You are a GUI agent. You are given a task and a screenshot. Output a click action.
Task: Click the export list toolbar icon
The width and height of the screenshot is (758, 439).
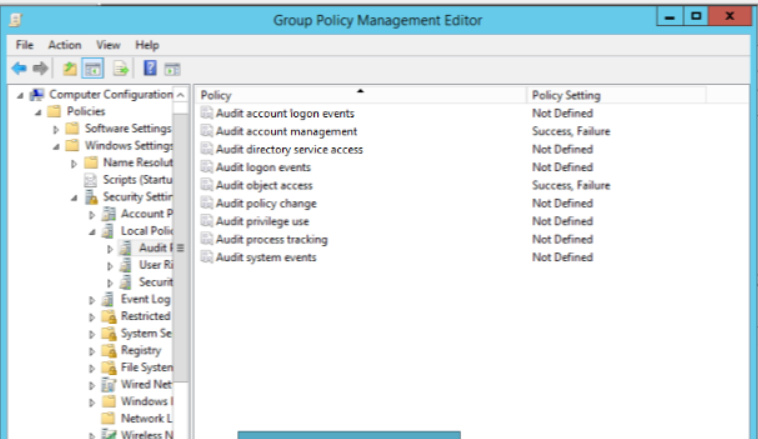[121, 69]
